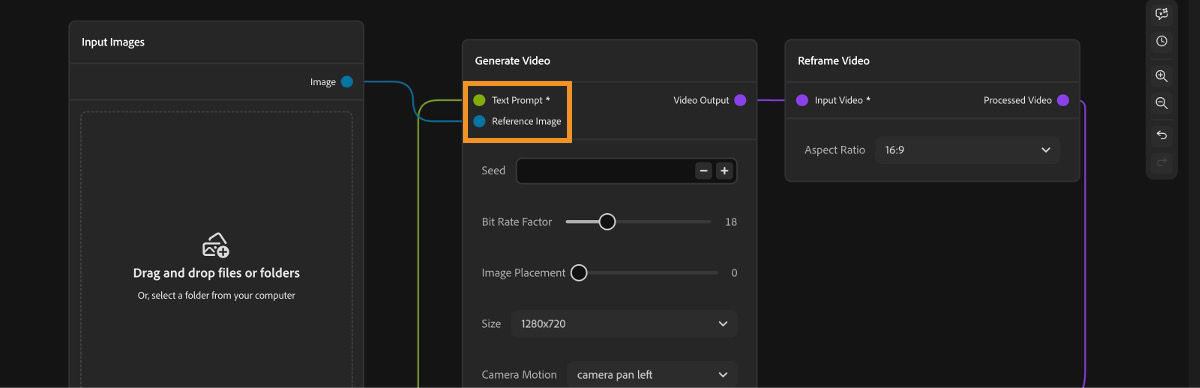Select the Generate Video node title

click(x=512, y=61)
